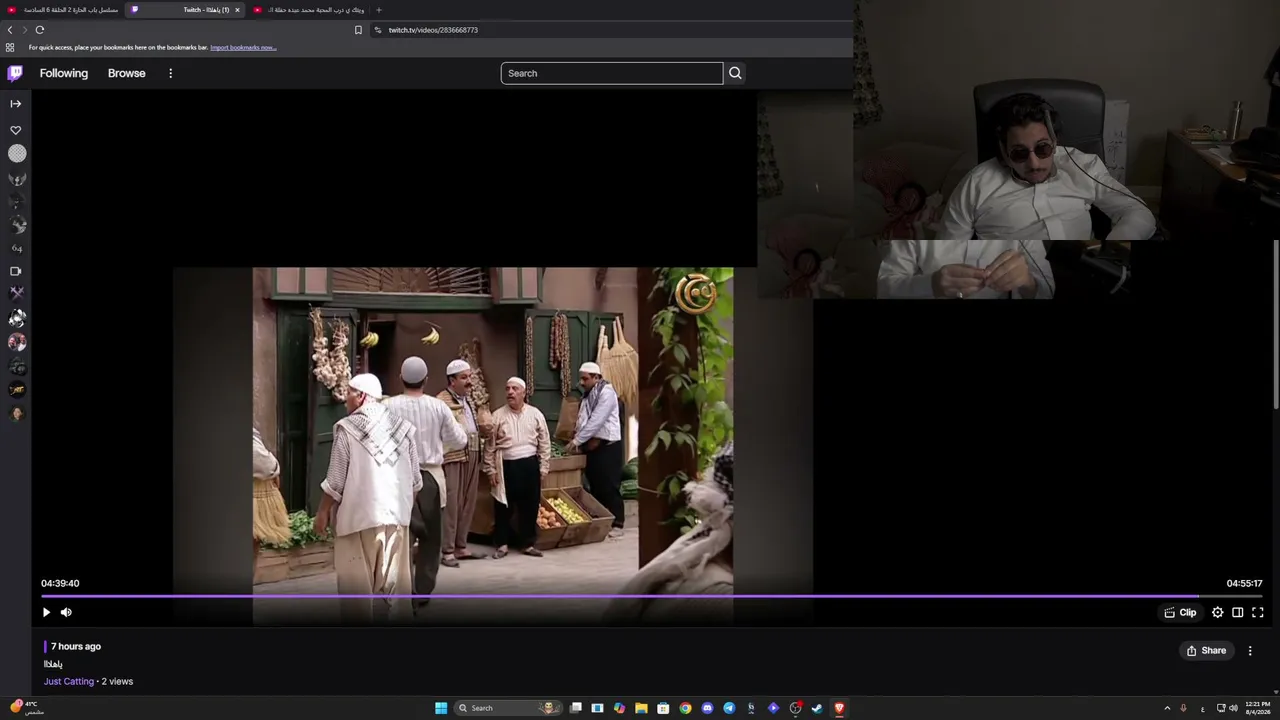
Task: Enter fullscreen video mode
Action: pyautogui.click(x=1257, y=612)
